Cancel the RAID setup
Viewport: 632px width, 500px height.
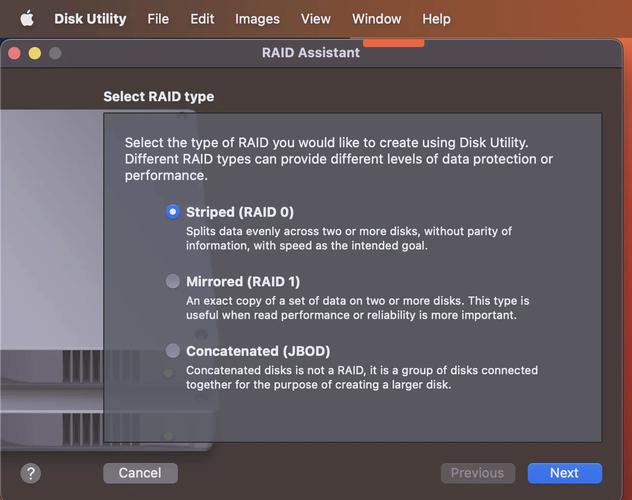140,473
